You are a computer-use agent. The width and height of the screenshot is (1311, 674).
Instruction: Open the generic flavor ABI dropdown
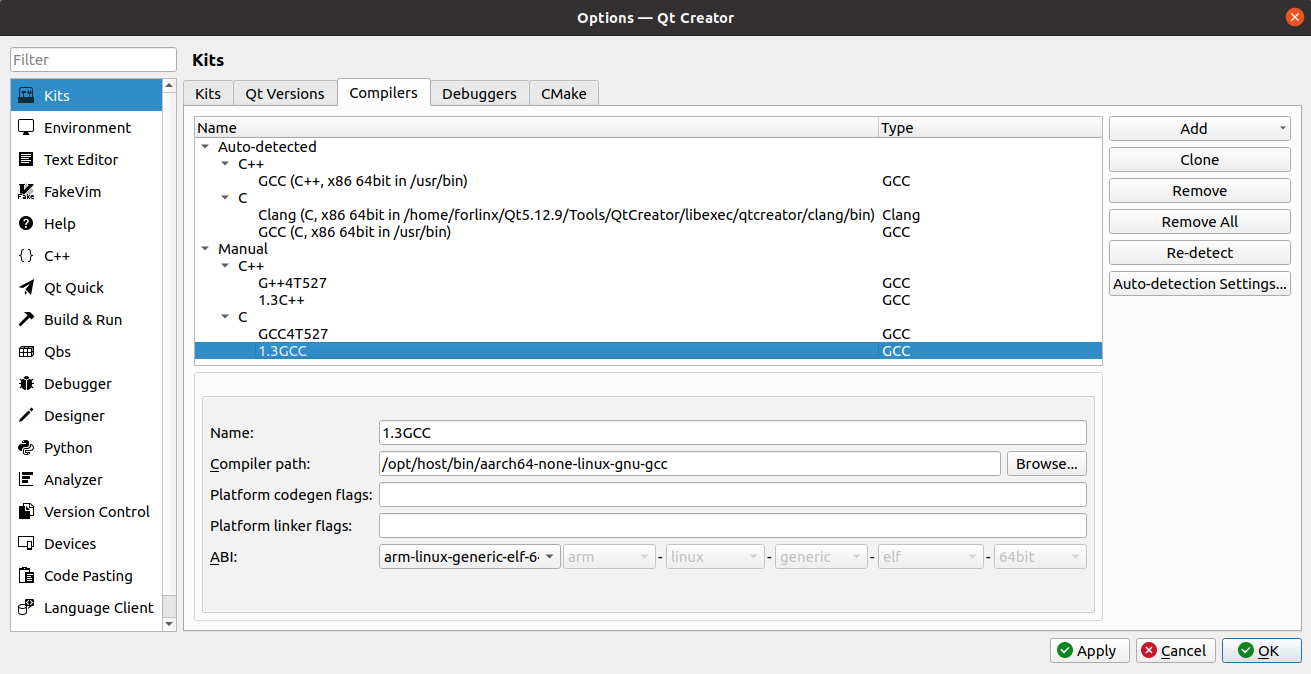pyautogui.click(x=821, y=557)
